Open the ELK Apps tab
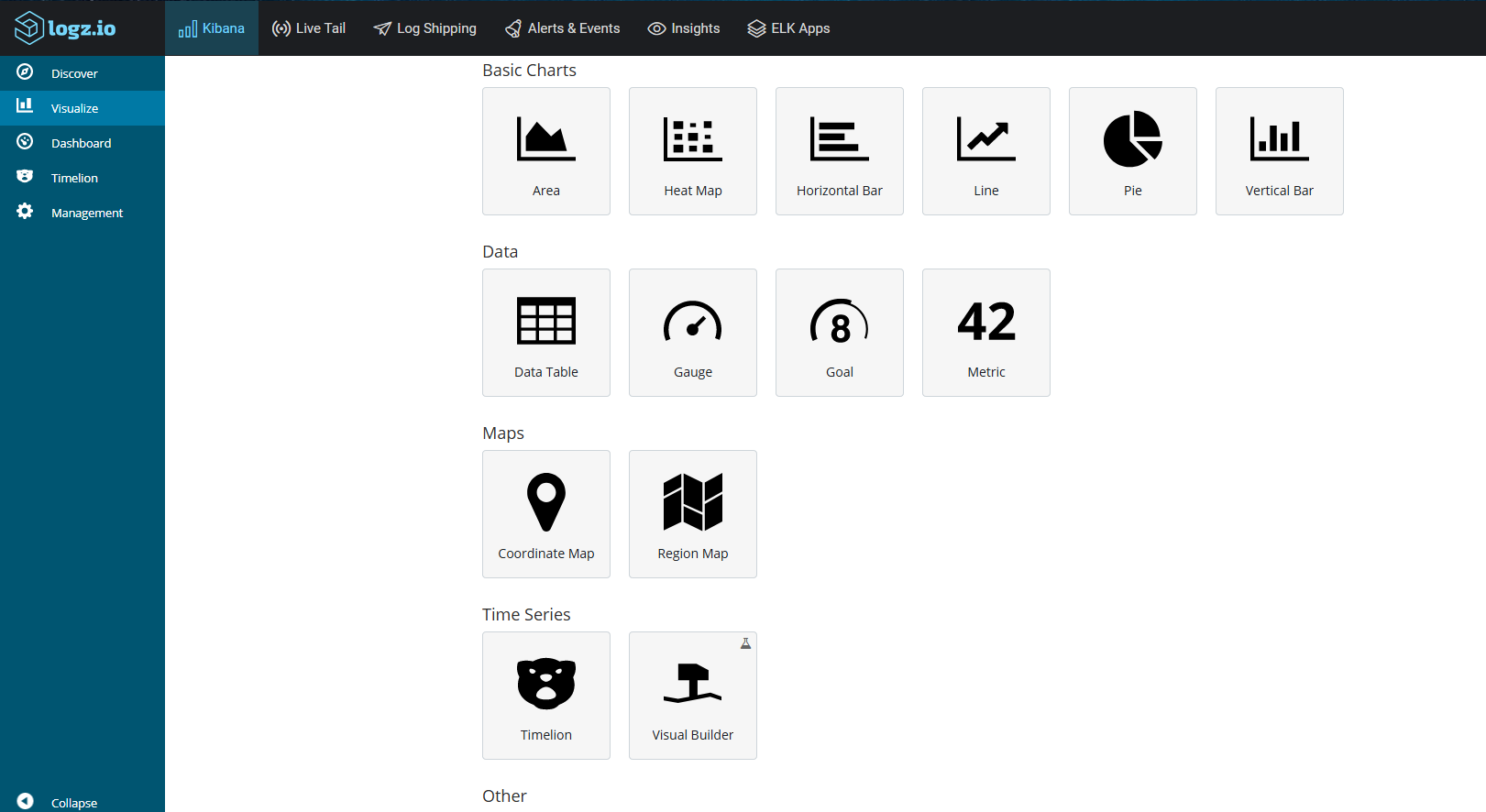The width and height of the screenshot is (1486, 812). 788,28
